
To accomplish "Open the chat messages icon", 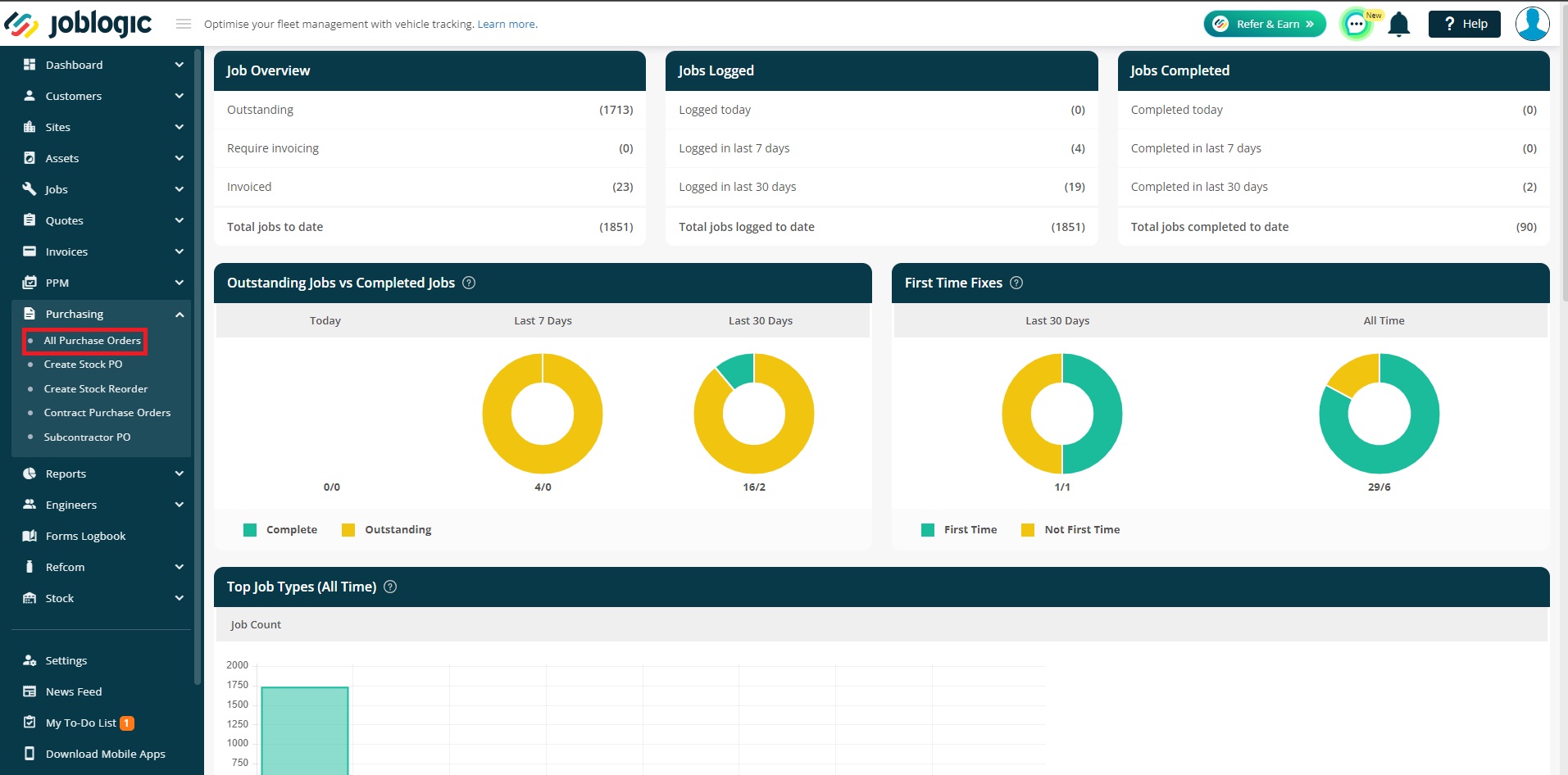I will pos(1357,25).
